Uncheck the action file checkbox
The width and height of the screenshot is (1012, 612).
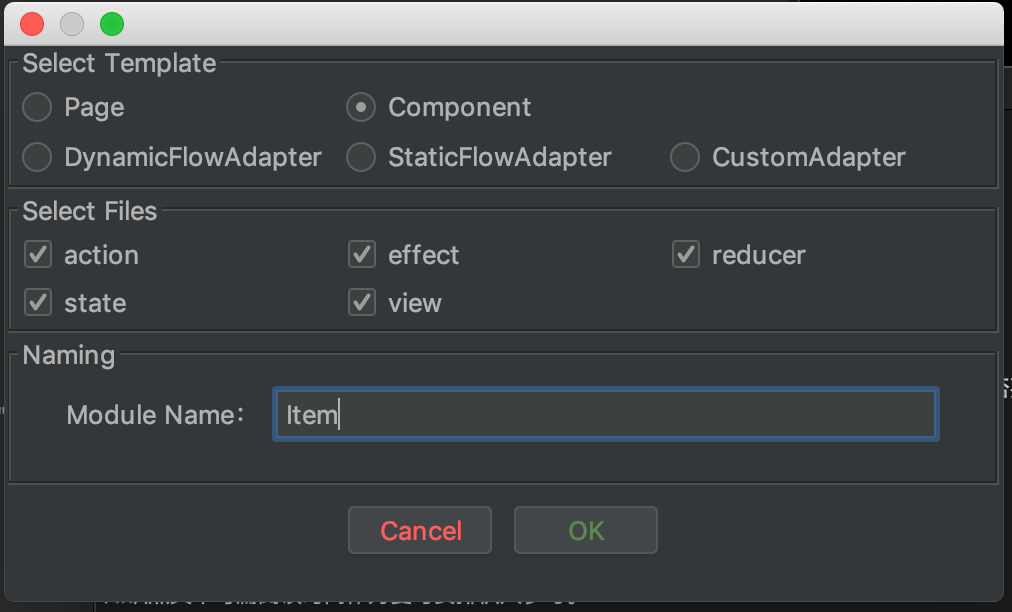tap(38, 254)
